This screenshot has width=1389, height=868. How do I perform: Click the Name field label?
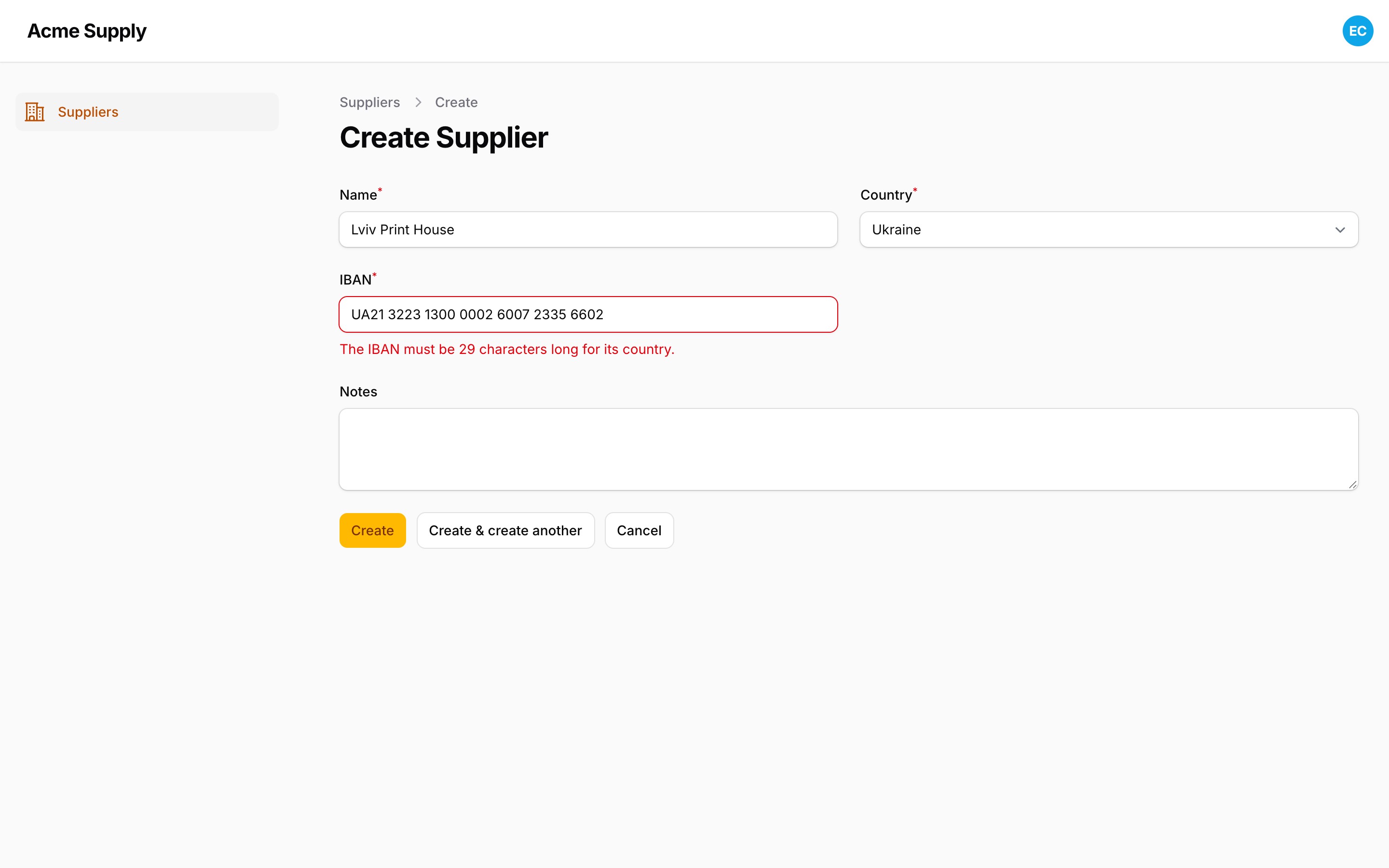click(358, 195)
